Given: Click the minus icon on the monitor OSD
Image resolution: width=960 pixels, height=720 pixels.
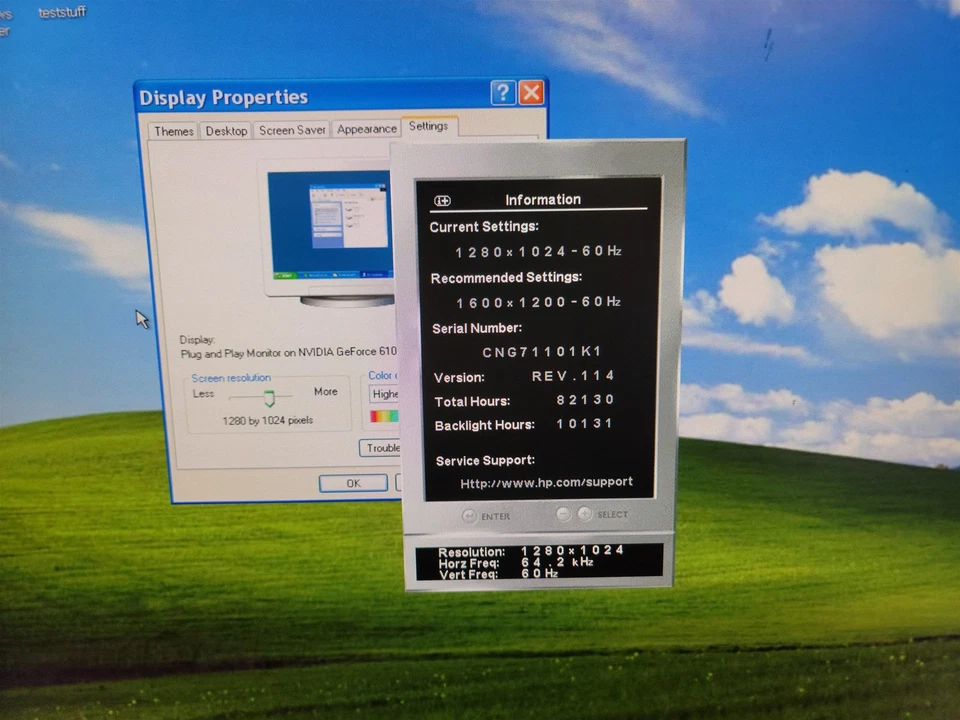Looking at the screenshot, I should pos(563,514).
